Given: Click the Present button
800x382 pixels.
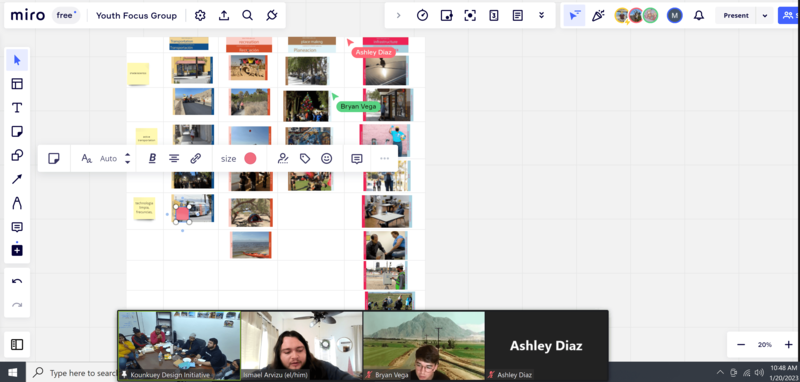Looking at the screenshot, I should click(x=736, y=15).
